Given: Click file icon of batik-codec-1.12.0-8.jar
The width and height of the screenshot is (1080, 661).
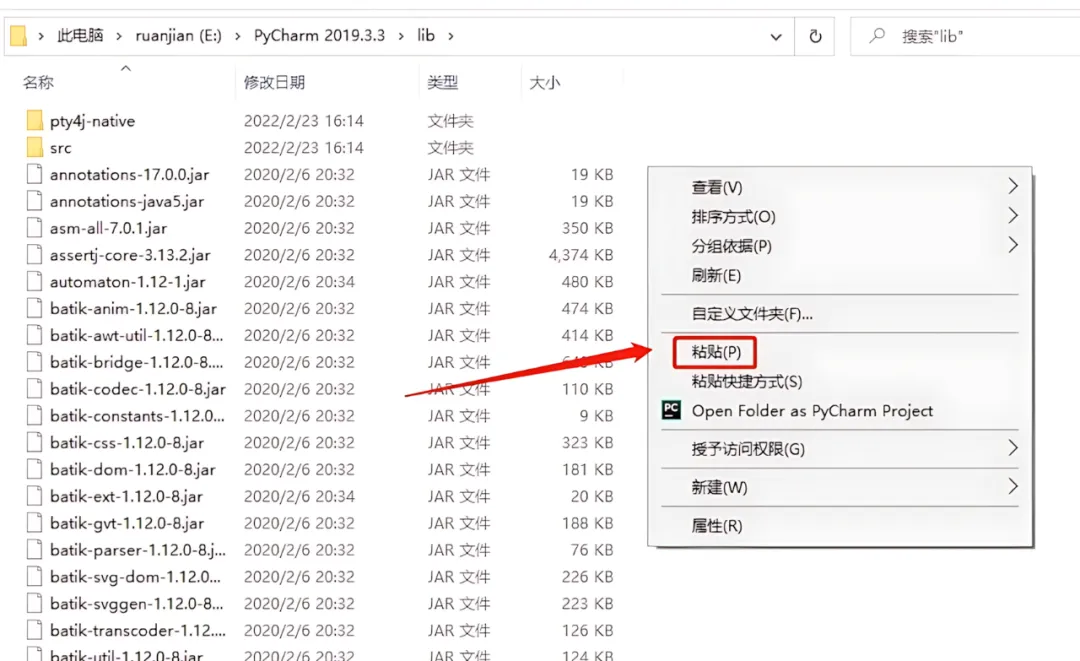Looking at the screenshot, I should [34, 389].
